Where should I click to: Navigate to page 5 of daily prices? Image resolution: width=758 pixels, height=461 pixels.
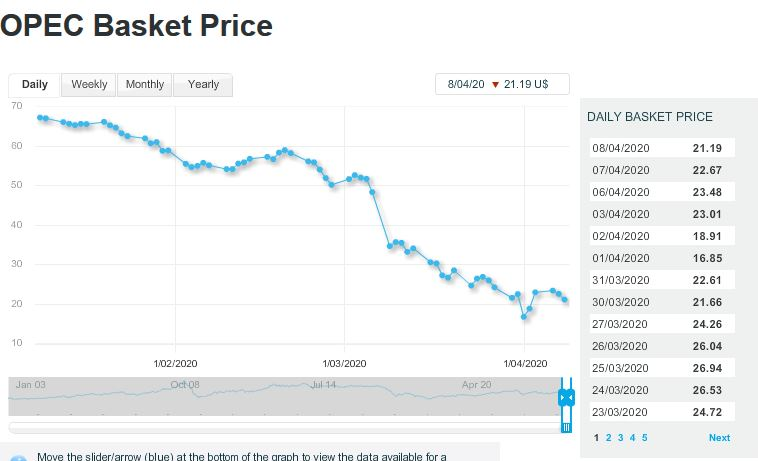tap(644, 437)
